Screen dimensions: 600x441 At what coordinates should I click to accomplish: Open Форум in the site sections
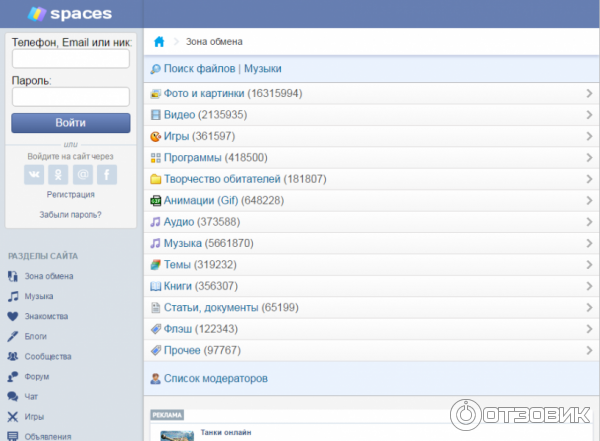(37, 377)
